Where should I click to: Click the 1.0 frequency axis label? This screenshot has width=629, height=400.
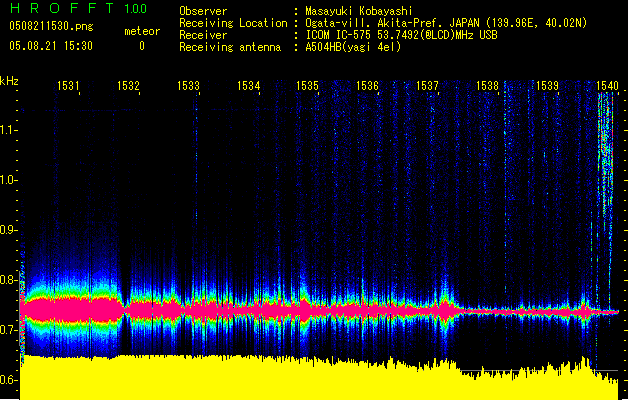9,180
